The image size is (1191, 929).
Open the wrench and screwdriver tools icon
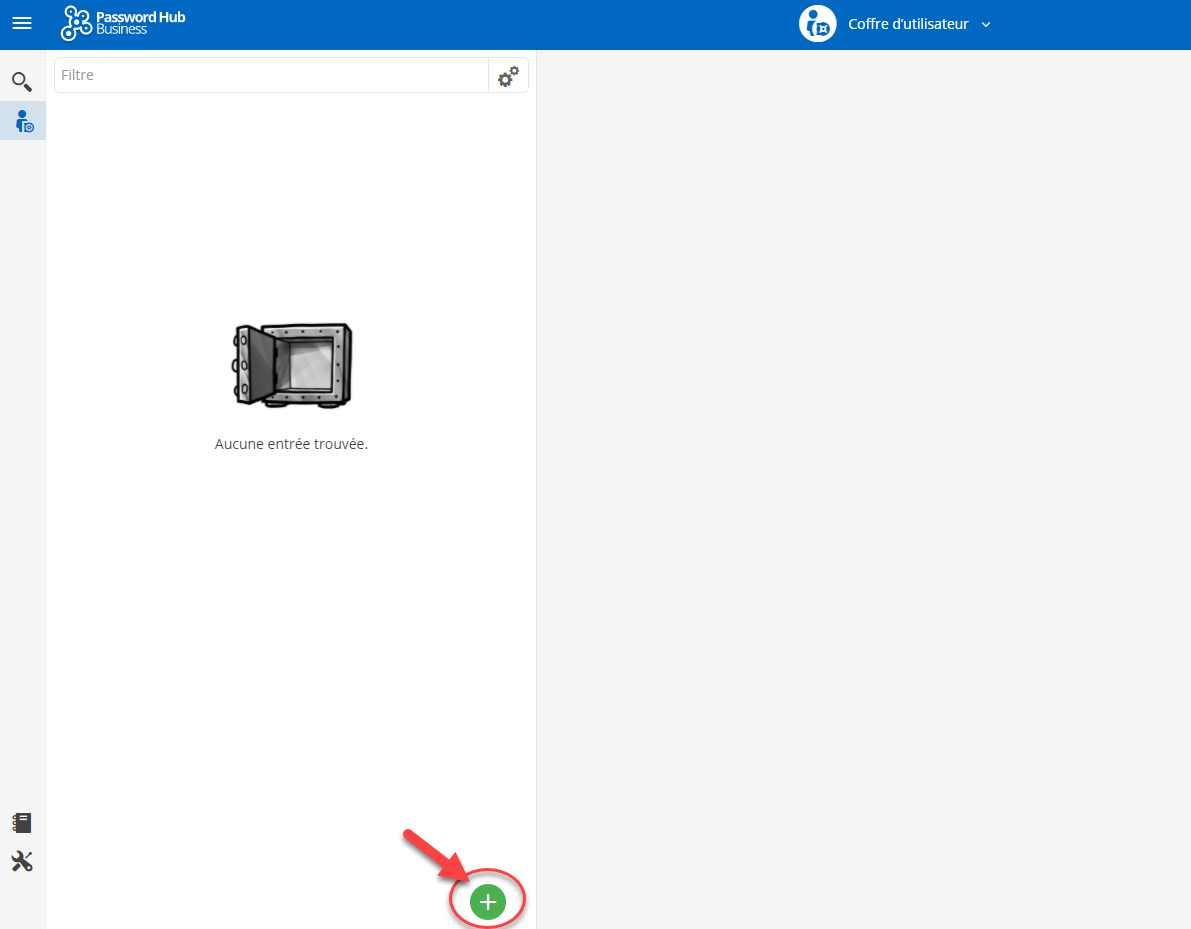point(22,861)
